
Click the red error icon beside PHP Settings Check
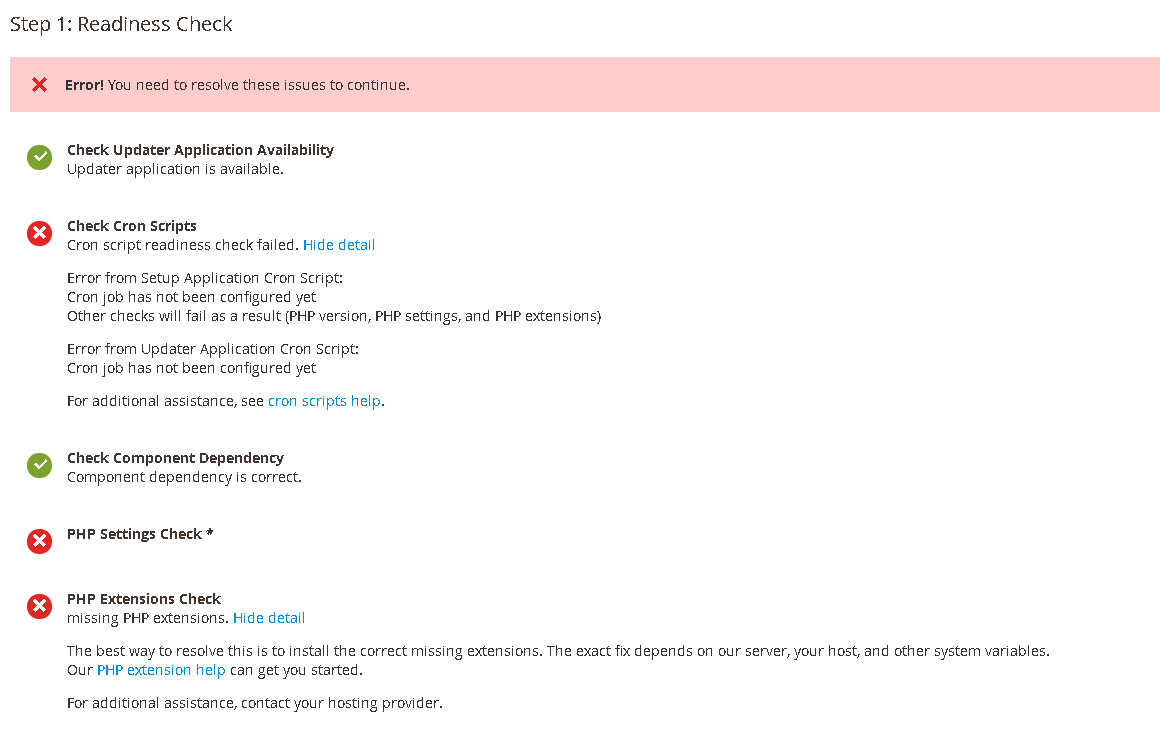(x=39, y=541)
